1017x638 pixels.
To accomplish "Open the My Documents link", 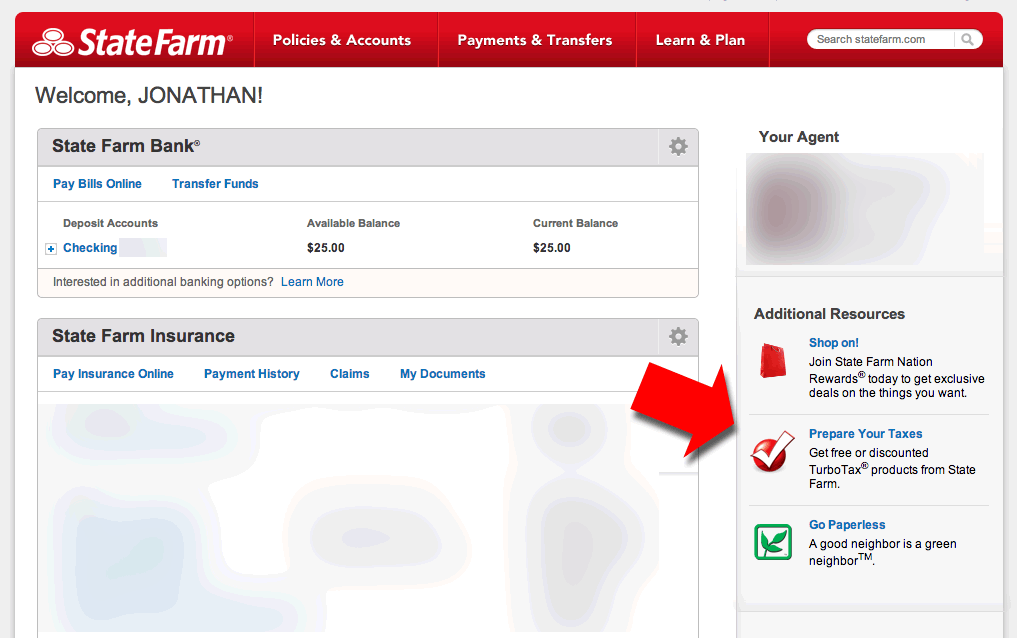I will tap(442, 374).
